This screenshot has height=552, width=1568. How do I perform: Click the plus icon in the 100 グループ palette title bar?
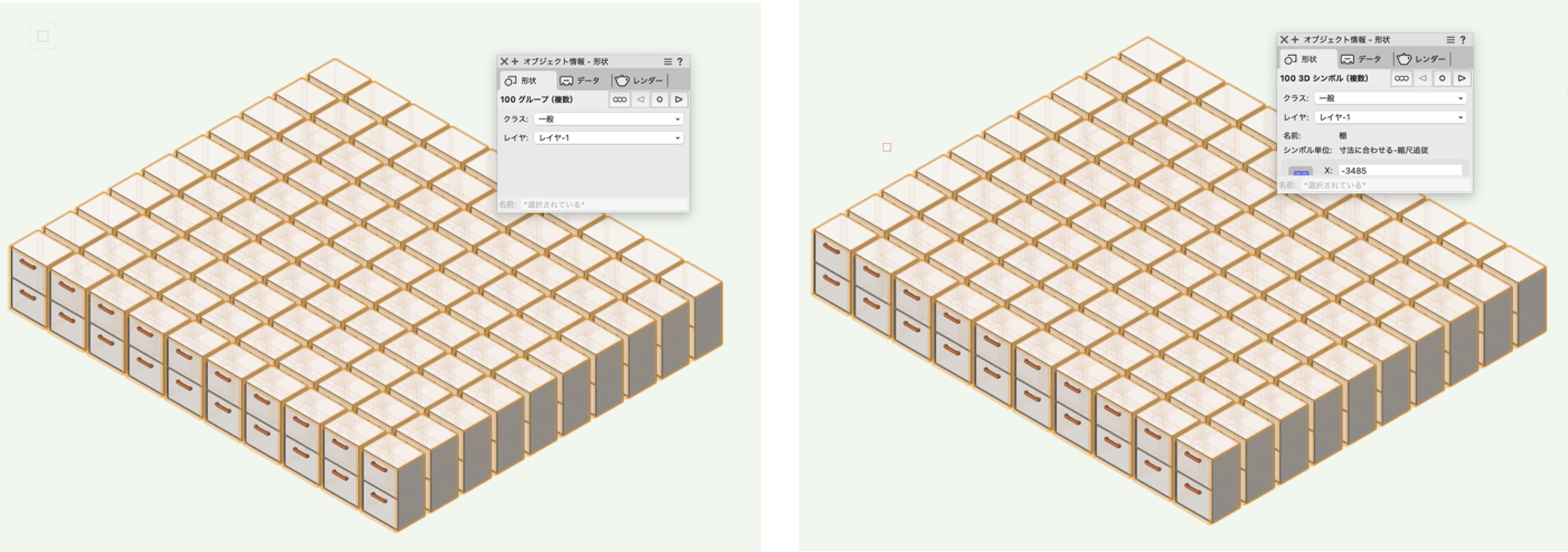(515, 61)
